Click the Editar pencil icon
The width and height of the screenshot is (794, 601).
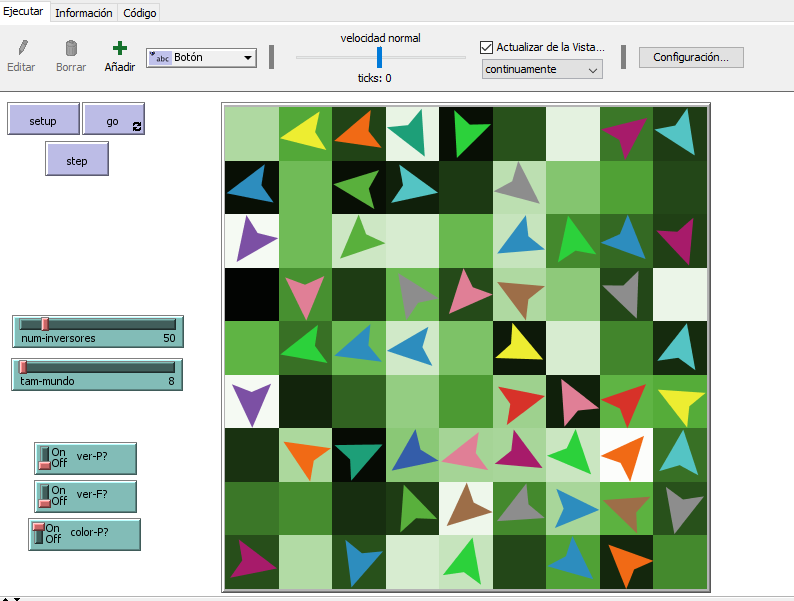point(22,48)
